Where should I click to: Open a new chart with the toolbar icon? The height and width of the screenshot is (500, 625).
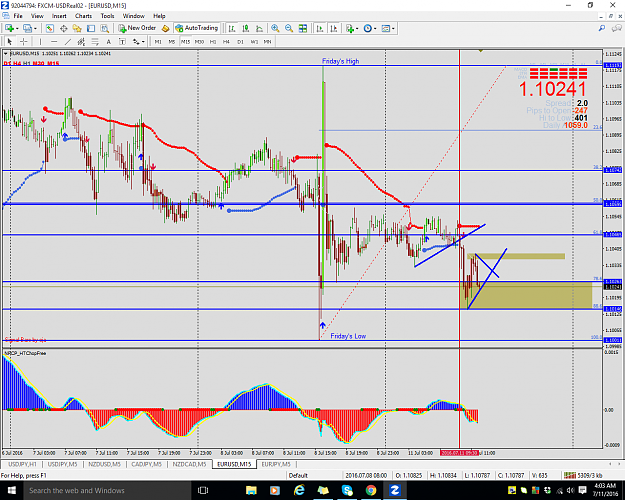[10, 28]
